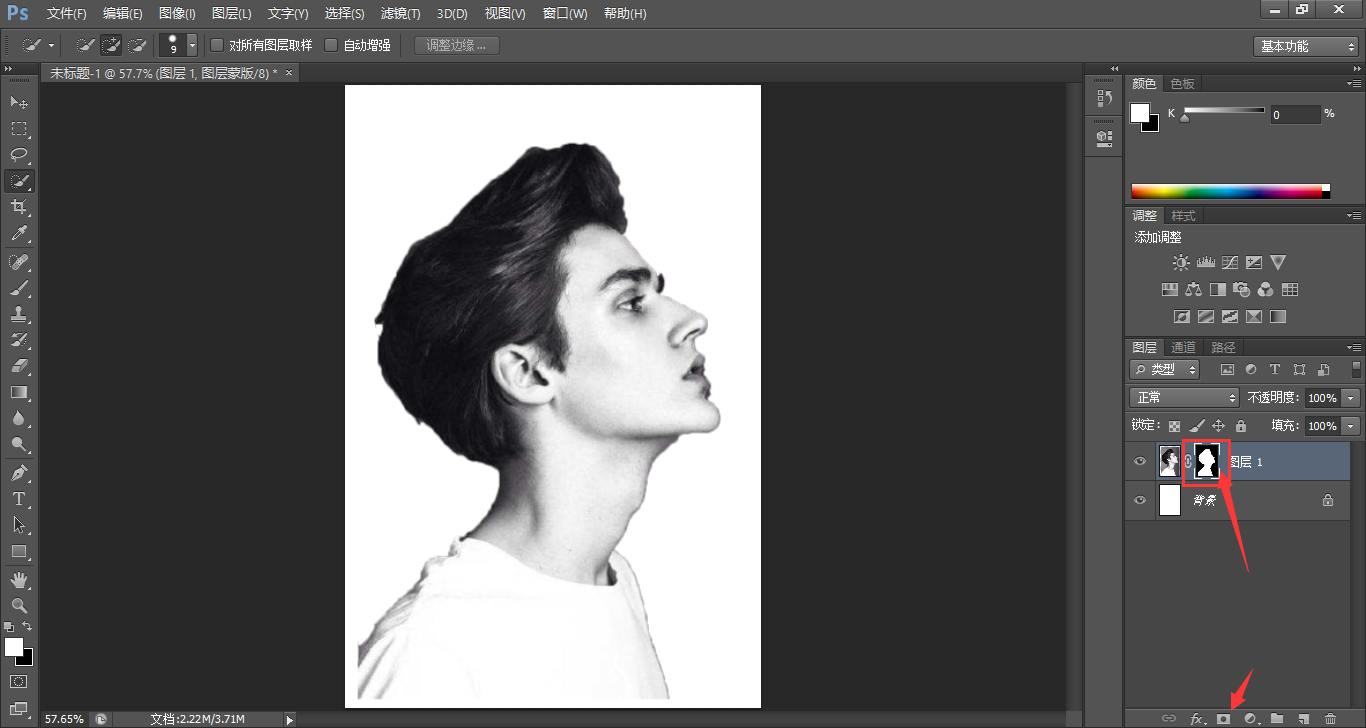Screen dimensions: 1366x728
Task: Click the 调整边缘... button
Action: pos(457,45)
